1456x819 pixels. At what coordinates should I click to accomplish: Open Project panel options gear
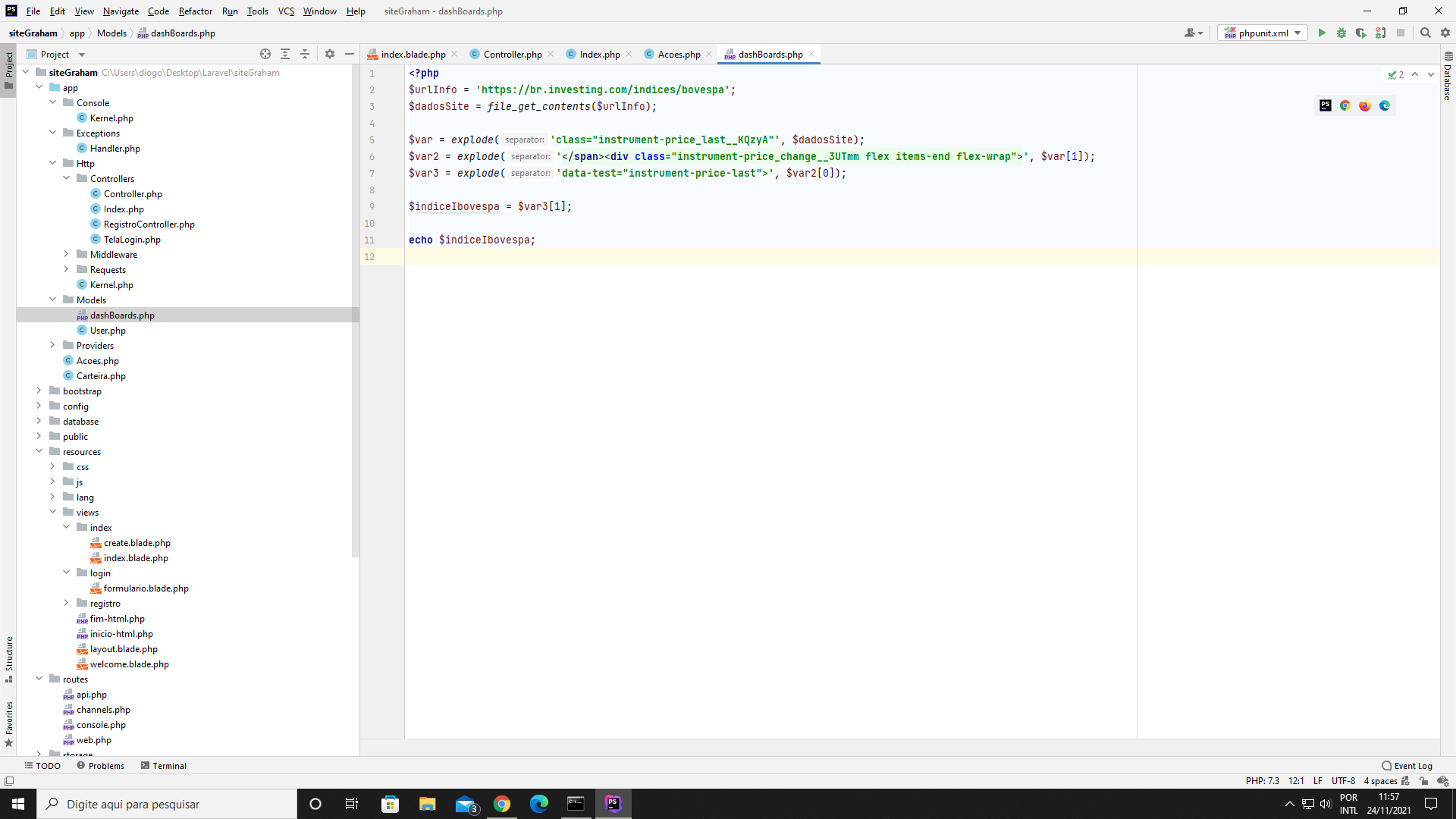[x=330, y=54]
